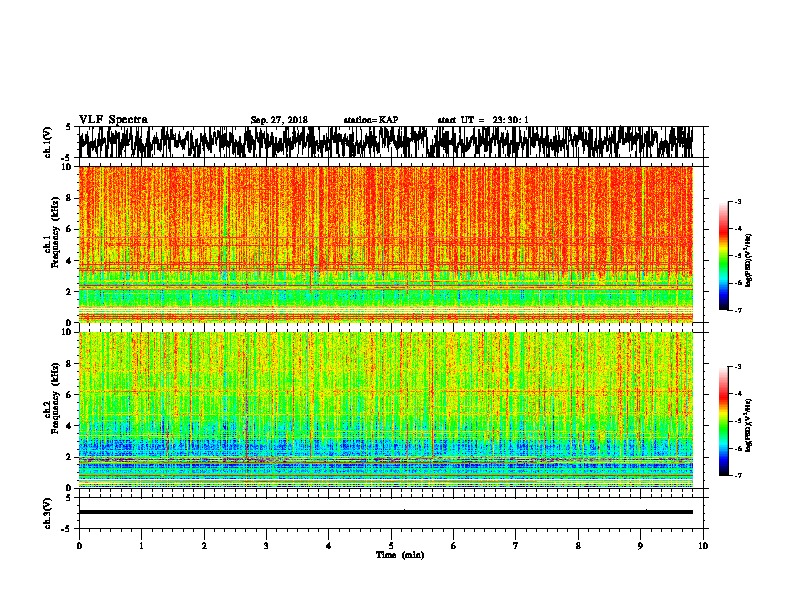Click time axis tick label "8"
Image resolution: width=792 pixels, height=612 pixels.
[x=578, y=546]
